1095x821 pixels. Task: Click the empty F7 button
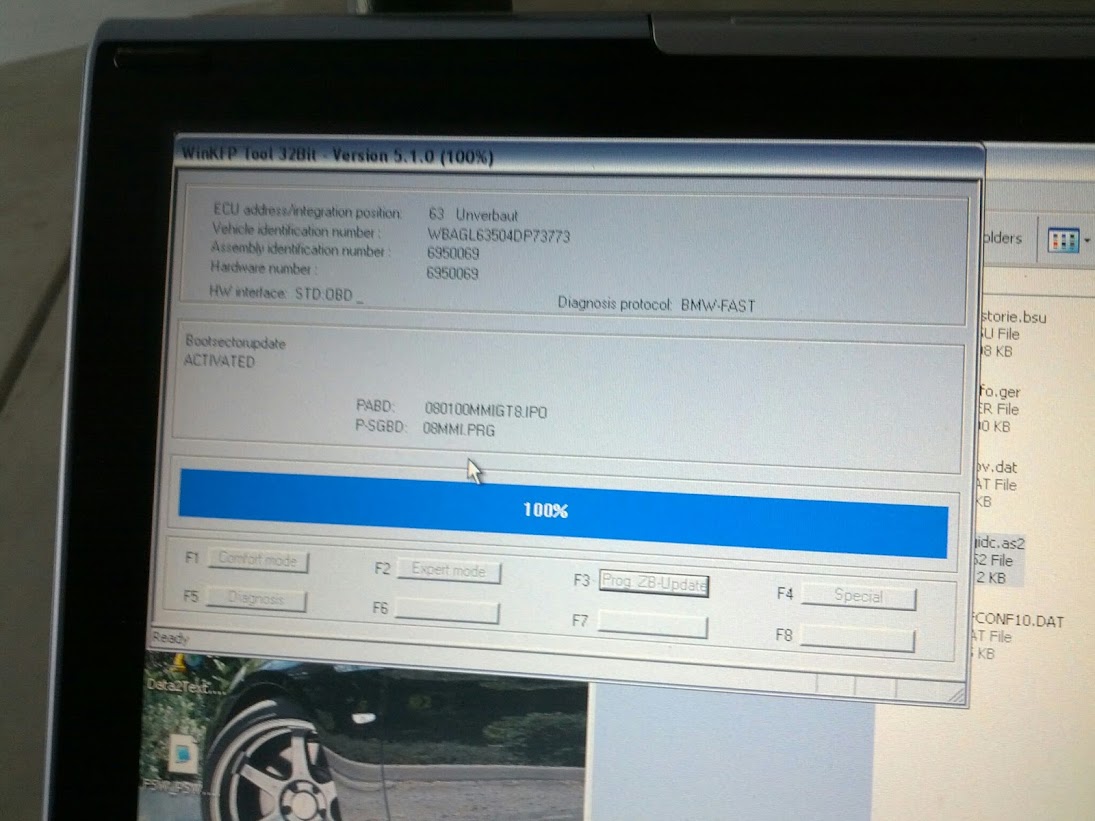[652, 624]
